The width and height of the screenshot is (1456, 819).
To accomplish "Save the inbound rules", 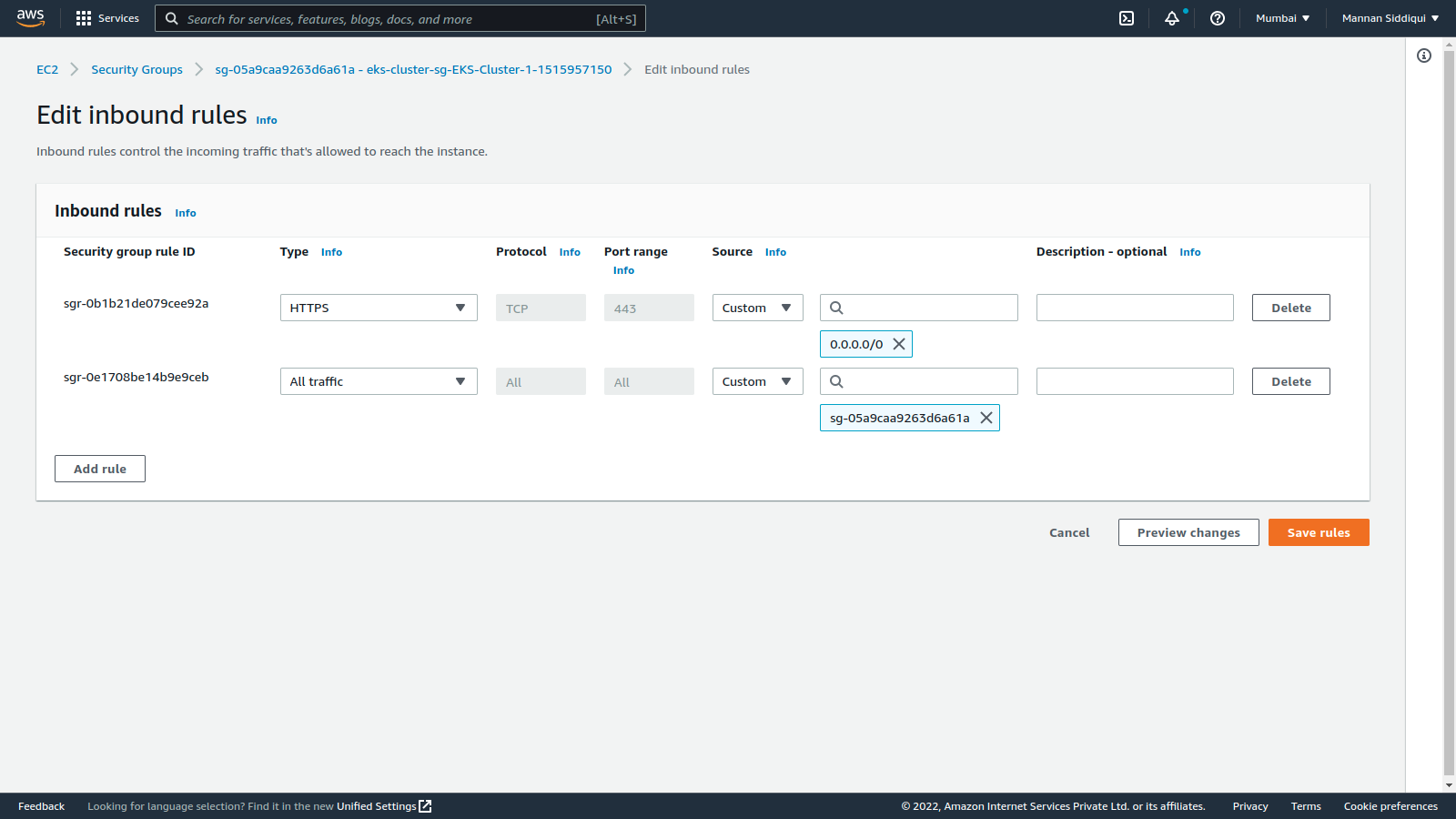I will 1319,532.
